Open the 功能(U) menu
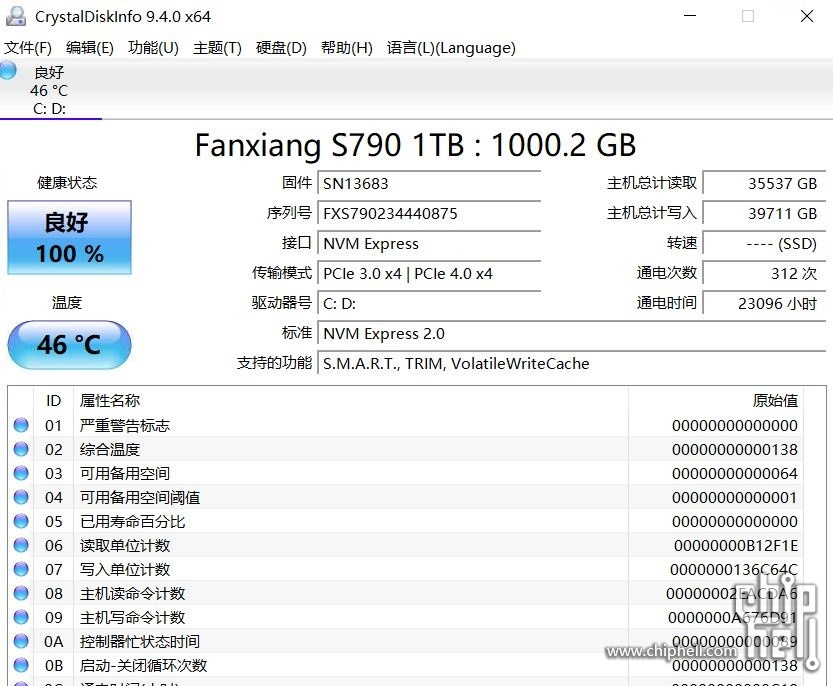833x686 pixels. tap(153, 48)
